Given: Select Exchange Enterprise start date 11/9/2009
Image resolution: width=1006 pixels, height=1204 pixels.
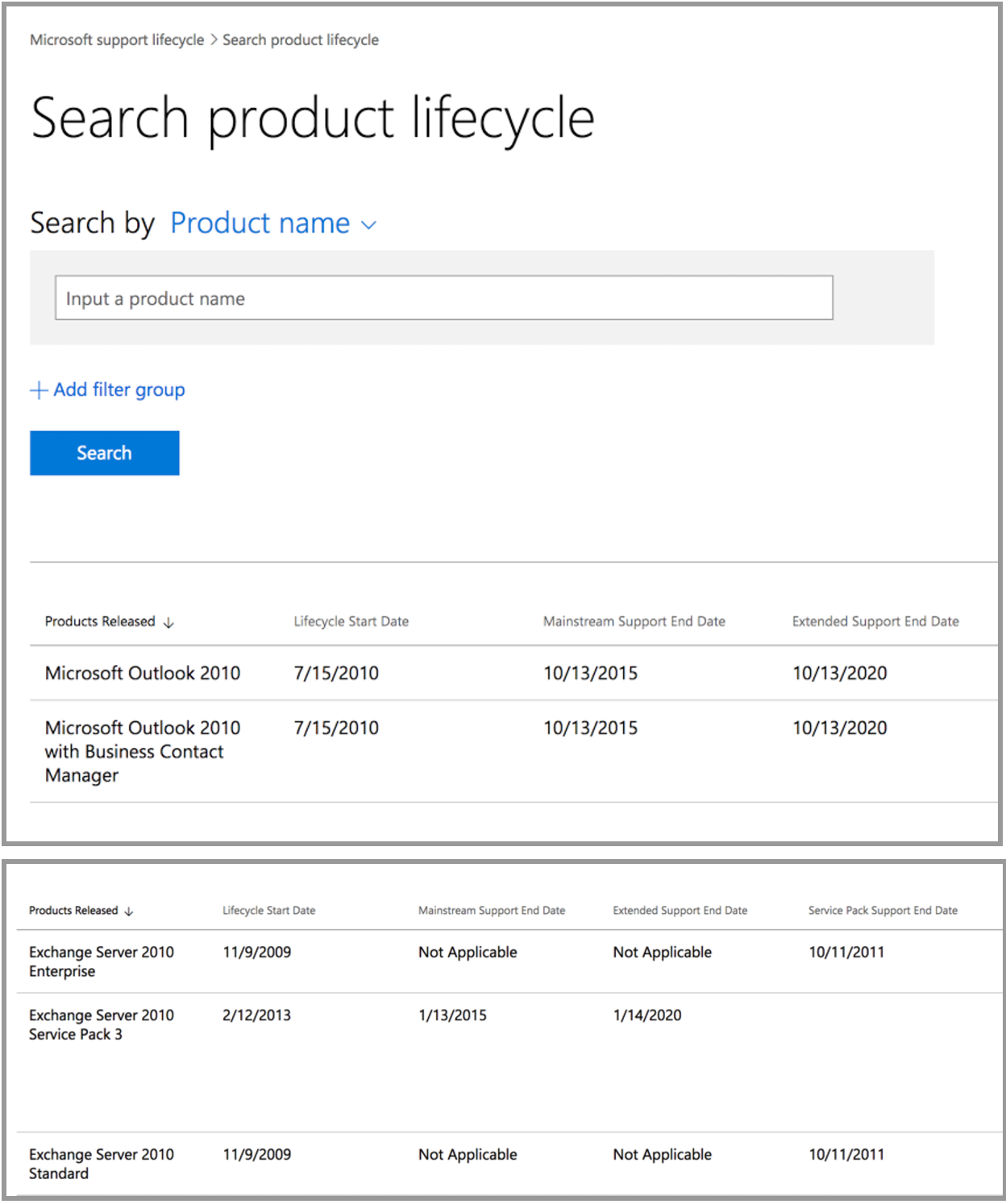Looking at the screenshot, I should 257,953.
